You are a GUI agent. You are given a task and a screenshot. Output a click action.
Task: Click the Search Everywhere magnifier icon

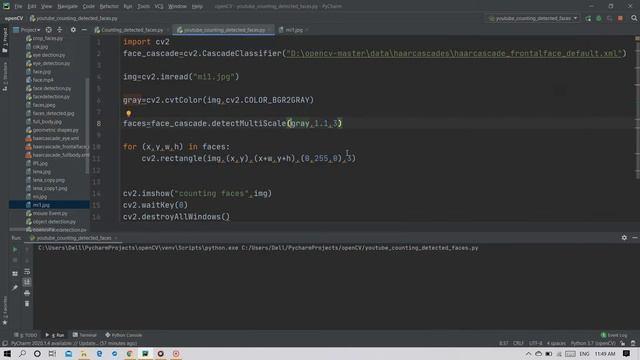(x=634, y=18)
